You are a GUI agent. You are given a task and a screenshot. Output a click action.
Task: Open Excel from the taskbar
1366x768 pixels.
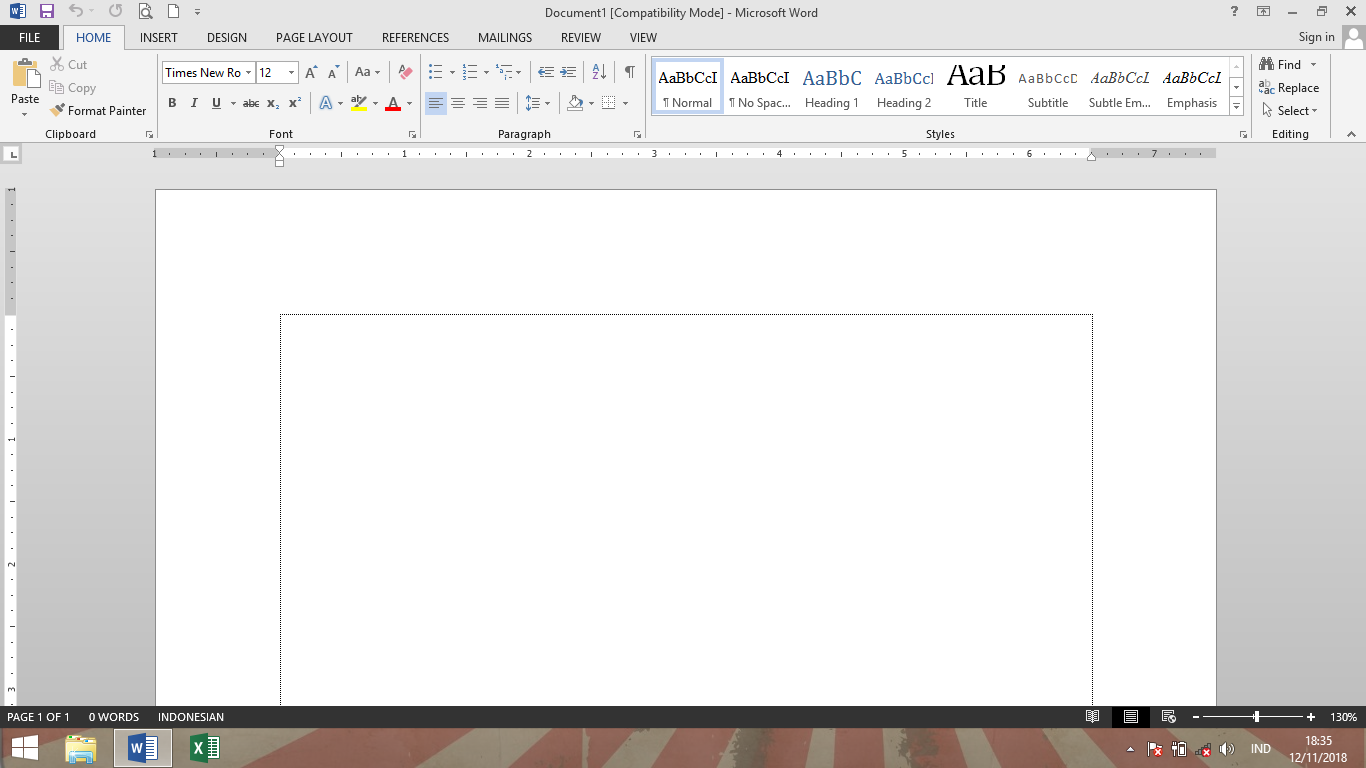204,747
